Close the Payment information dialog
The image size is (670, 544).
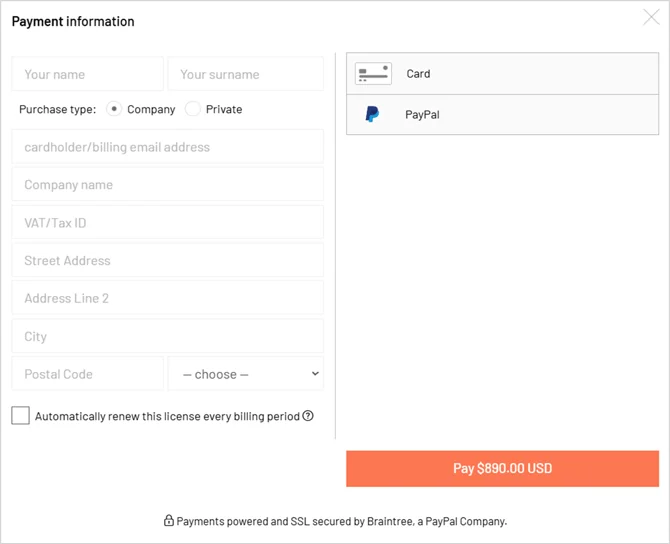[x=651, y=18]
